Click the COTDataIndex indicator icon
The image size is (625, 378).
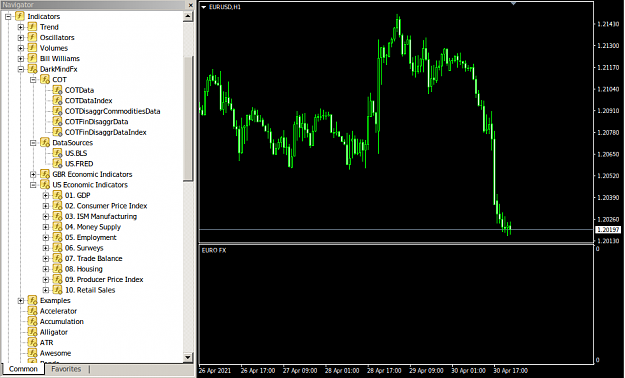57,100
